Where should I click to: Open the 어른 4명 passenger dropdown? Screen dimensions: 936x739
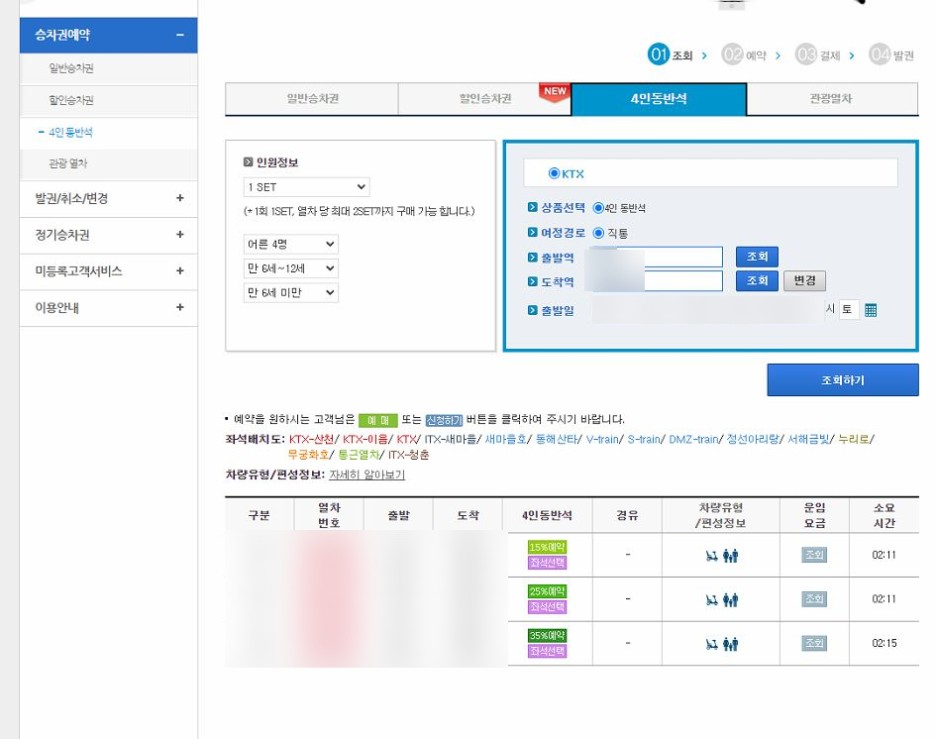(291, 244)
